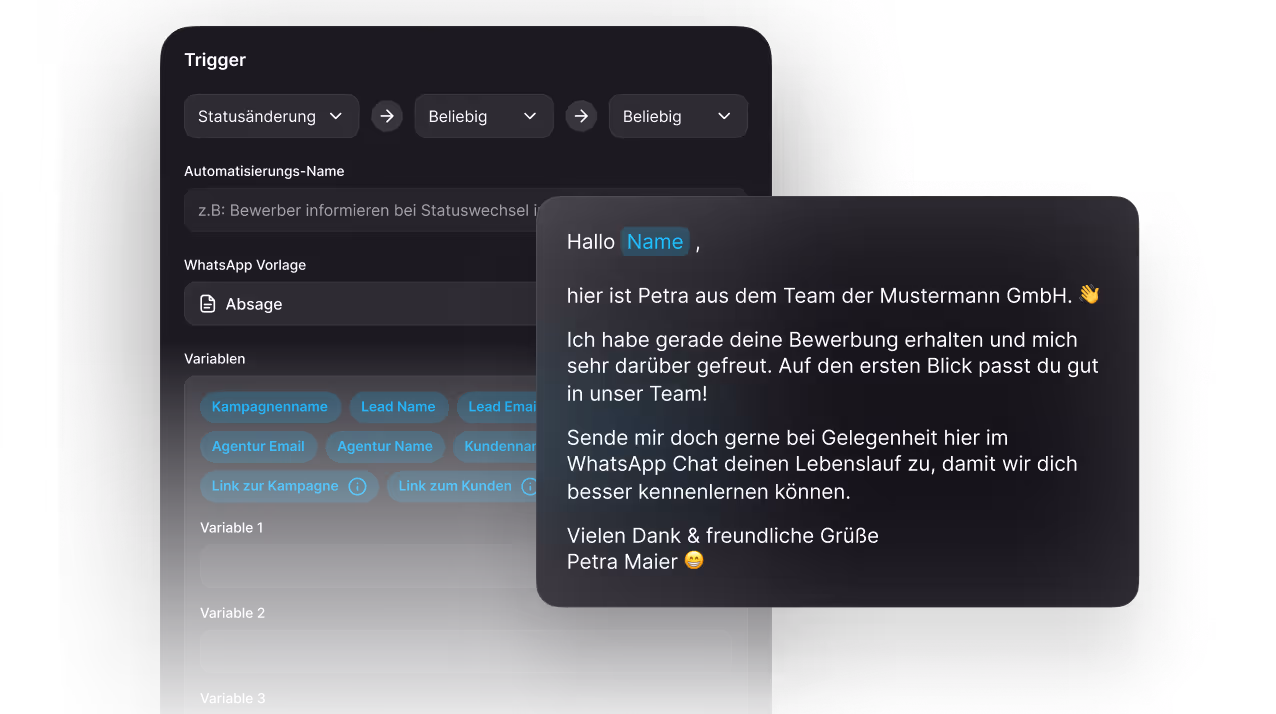Image resolution: width=1276 pixels, height=714 pixels.
Task: Select the Name placeholder in the message preview
Action: click(655, 241)
